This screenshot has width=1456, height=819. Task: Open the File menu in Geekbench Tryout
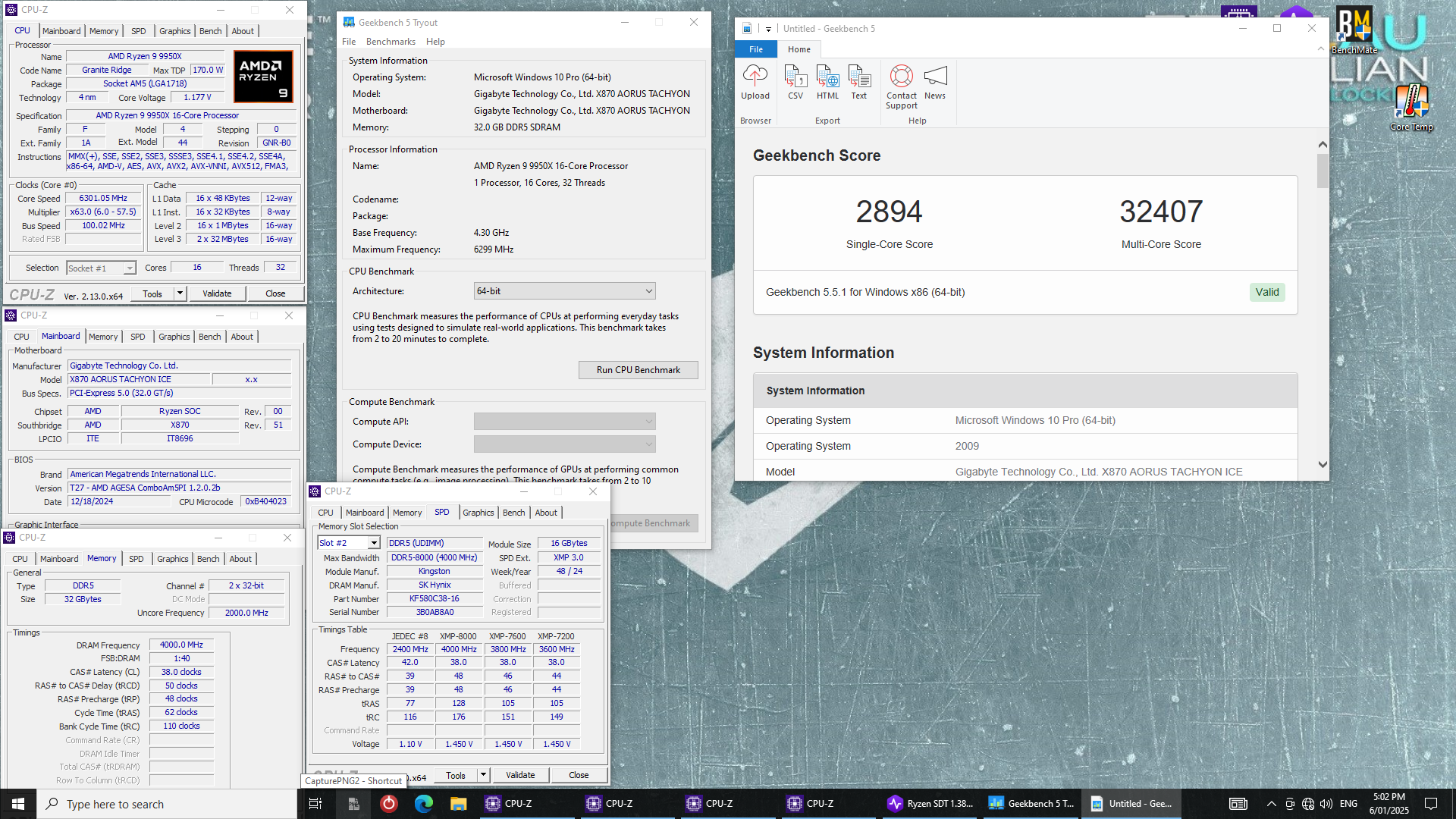(x=349, y=42)
